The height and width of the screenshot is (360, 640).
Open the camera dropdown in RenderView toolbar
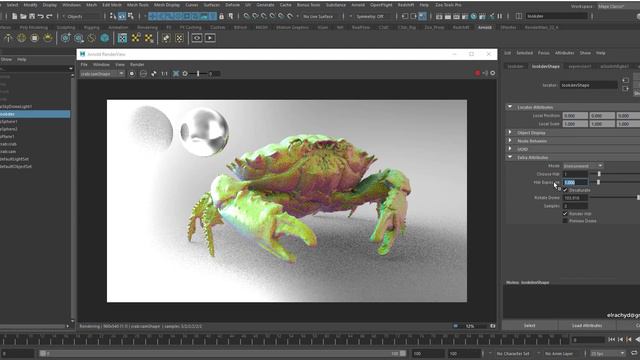[102, 73]
